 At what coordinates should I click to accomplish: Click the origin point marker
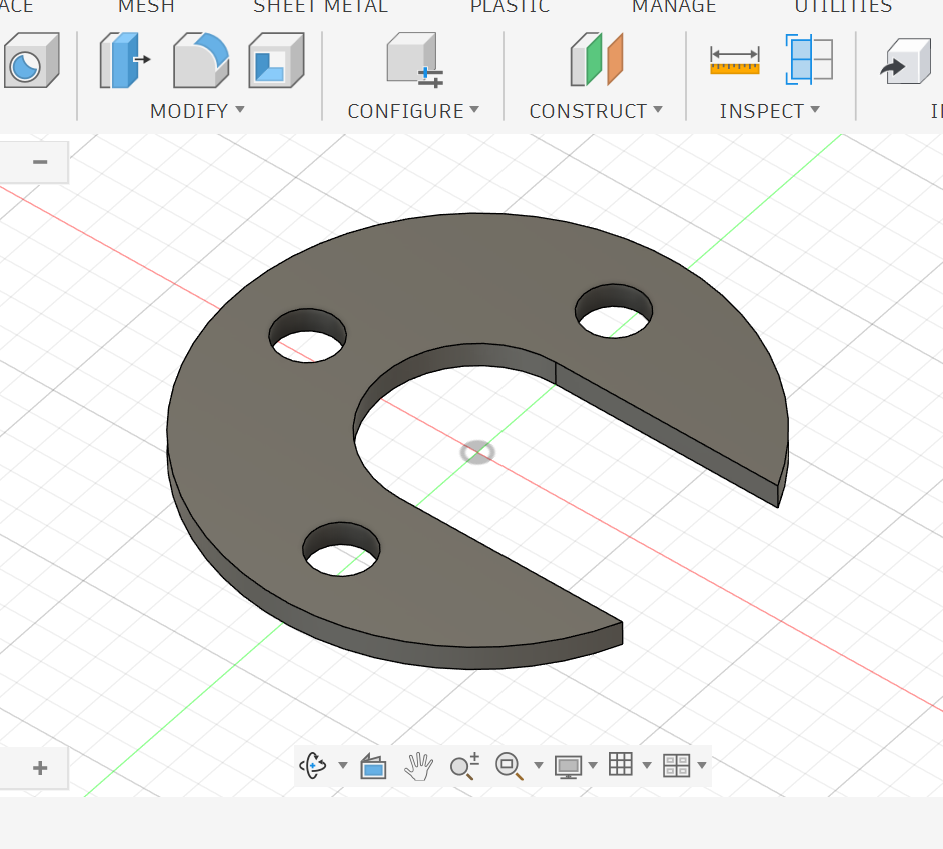(x=477, y=452)
